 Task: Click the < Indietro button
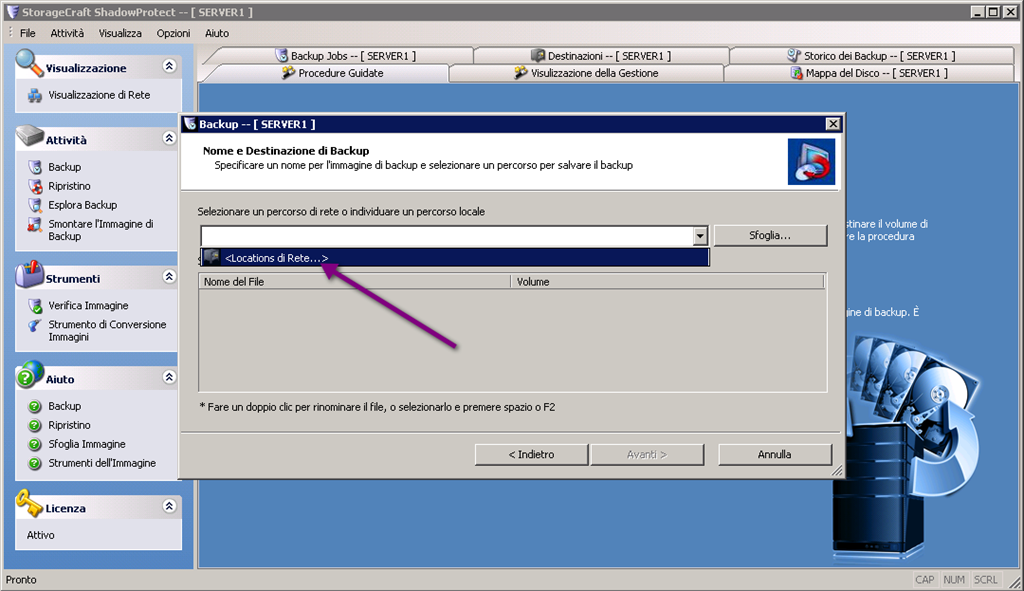tap(531, 455)
